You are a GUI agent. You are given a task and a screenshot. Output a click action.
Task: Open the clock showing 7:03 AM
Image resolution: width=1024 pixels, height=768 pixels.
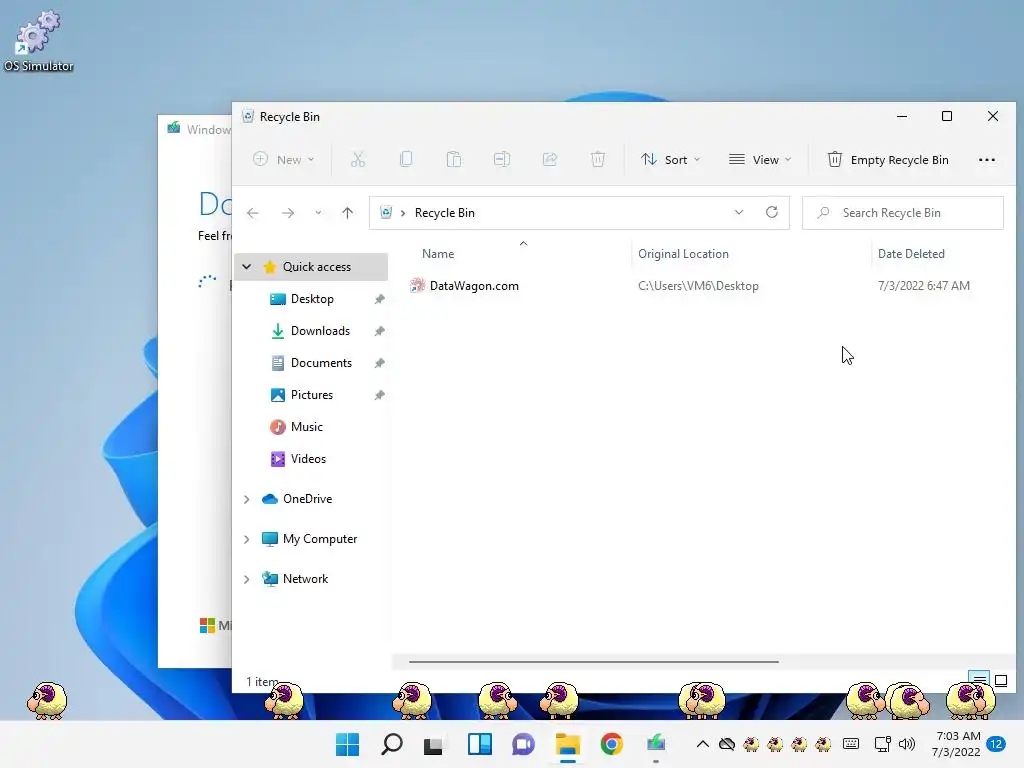pos(957,744)
